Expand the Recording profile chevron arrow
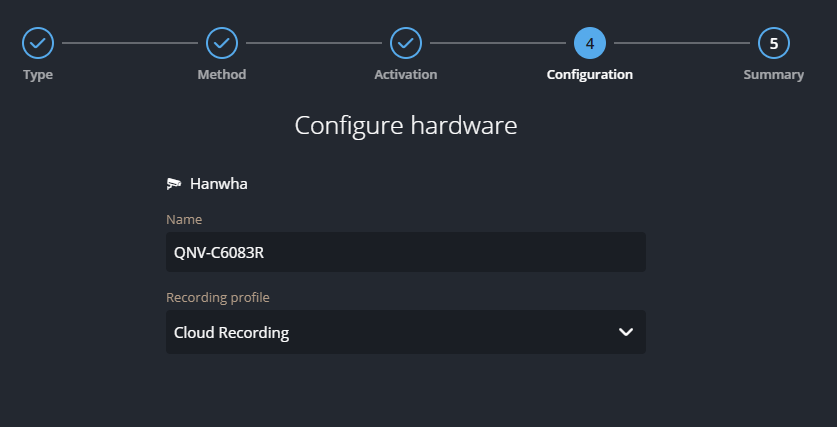837x427 pixels. (626, 332)
